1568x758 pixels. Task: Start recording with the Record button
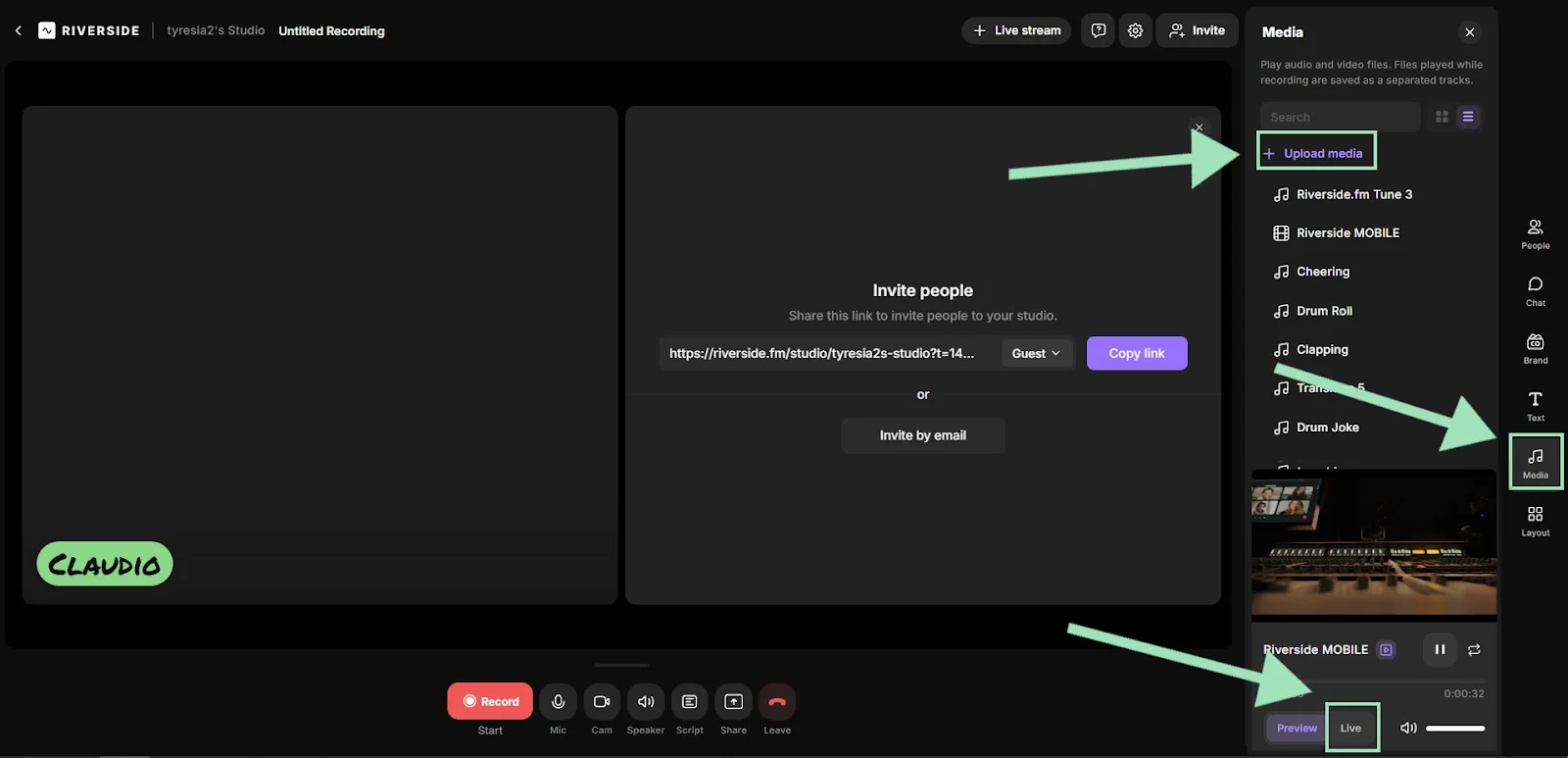pyautogui.click(x=490, y=701)
